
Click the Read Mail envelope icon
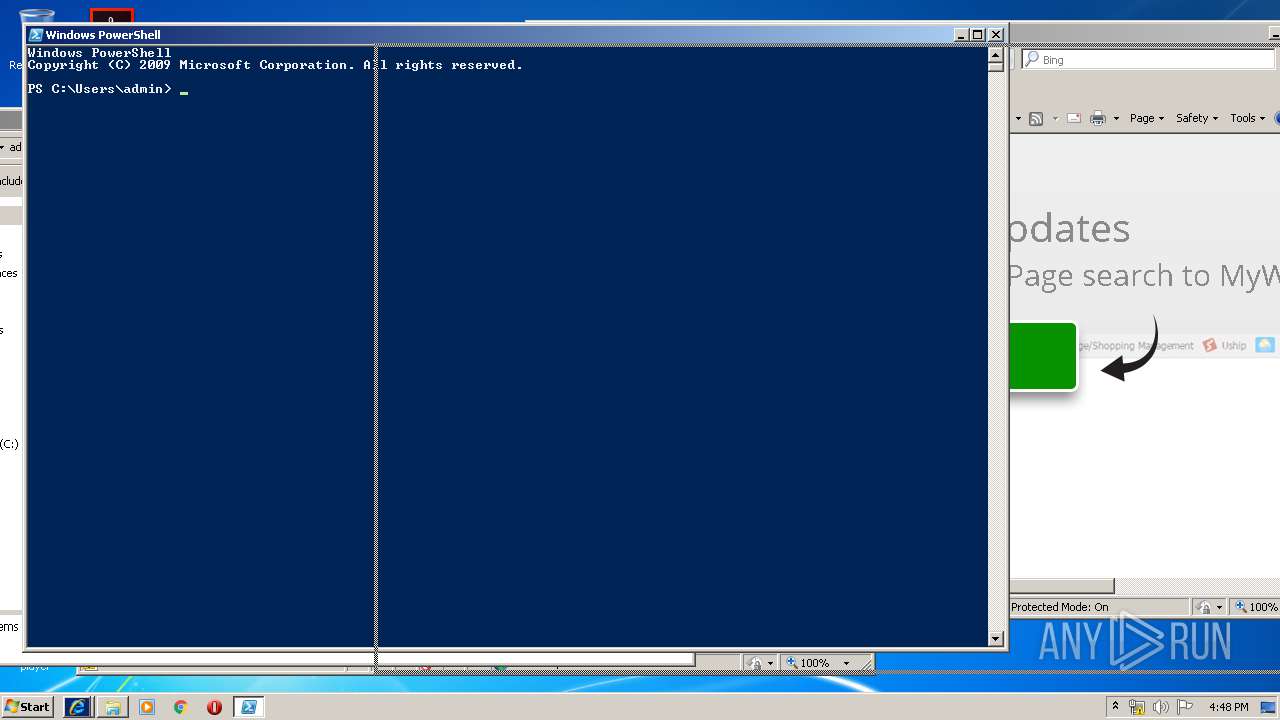pos(1074,118)
